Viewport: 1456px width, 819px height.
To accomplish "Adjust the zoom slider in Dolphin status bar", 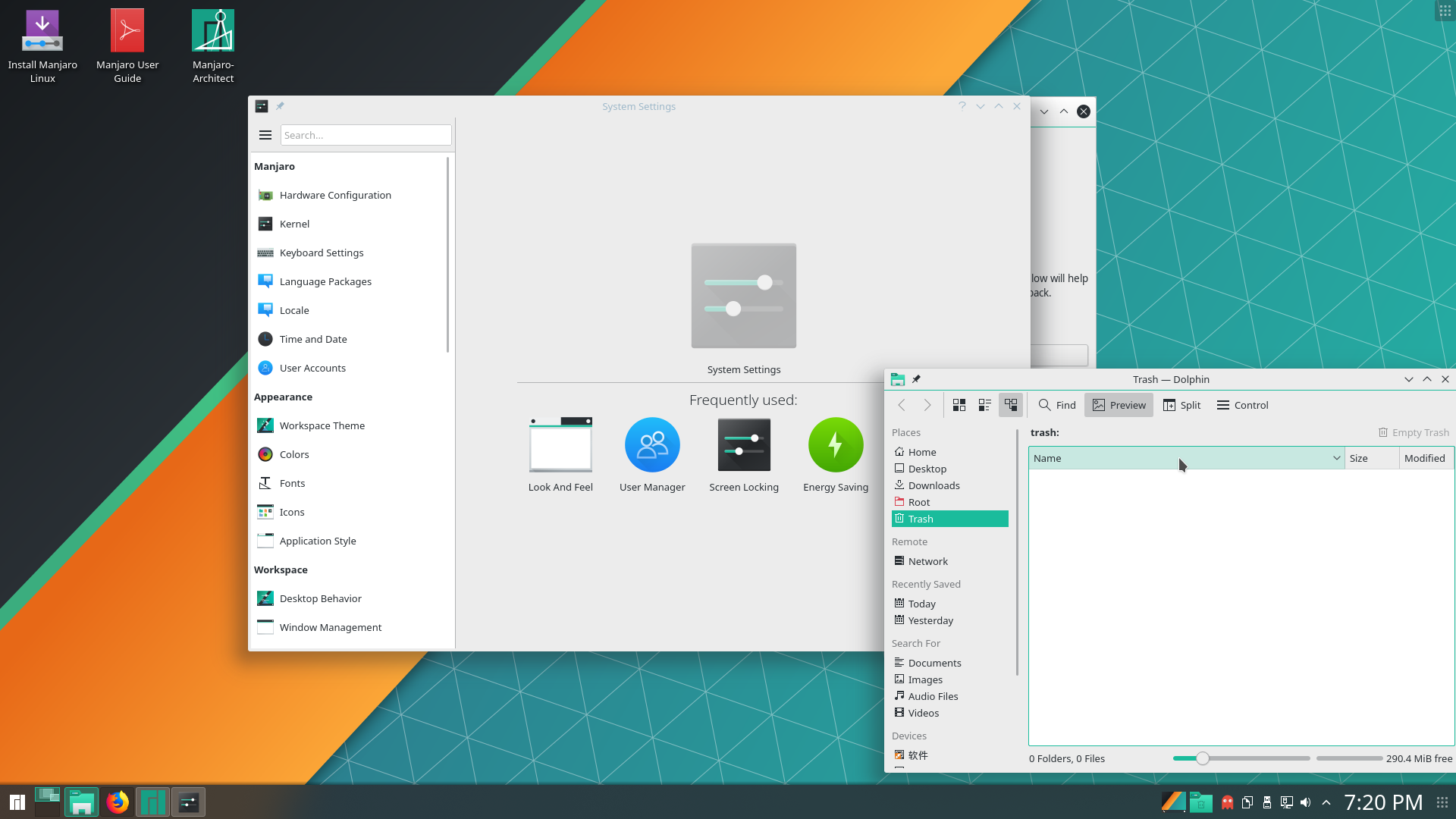I will [1203, 758].
